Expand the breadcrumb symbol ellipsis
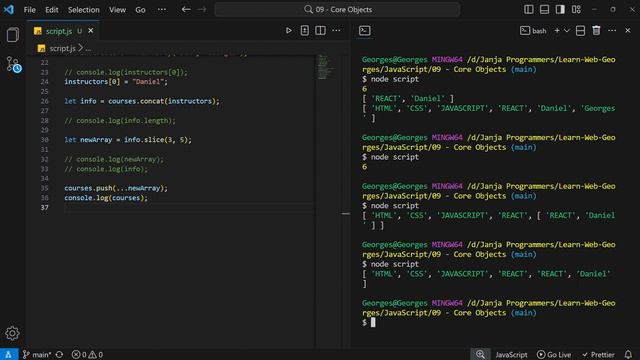Screen dimensions: 640x360 pos(88,49)
